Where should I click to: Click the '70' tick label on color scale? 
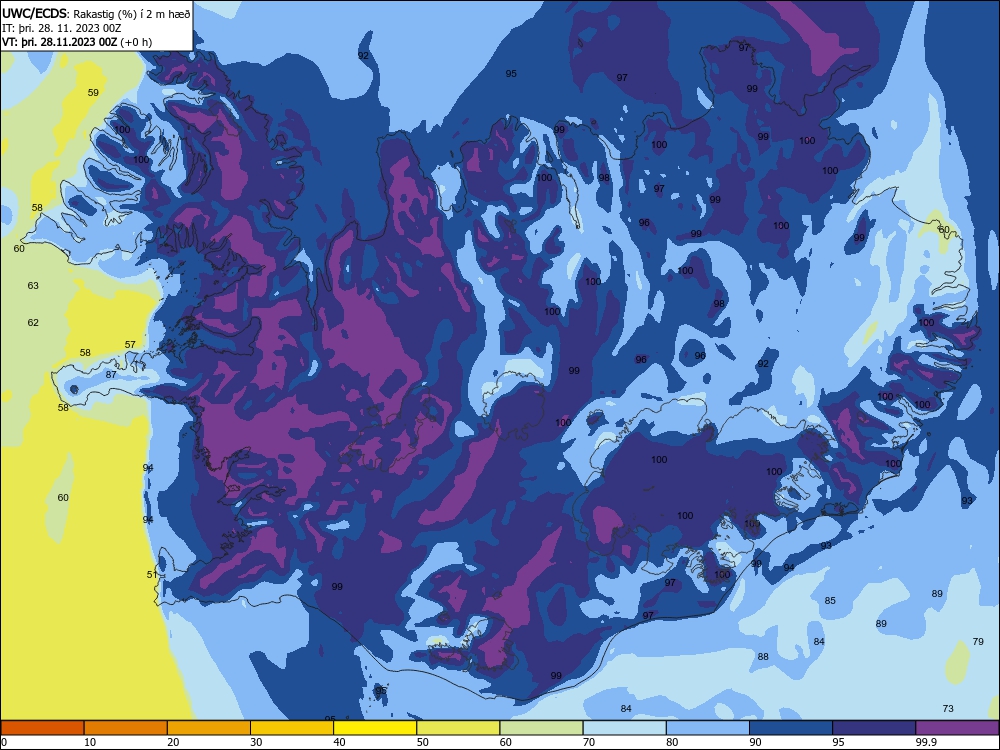point(589,742)
